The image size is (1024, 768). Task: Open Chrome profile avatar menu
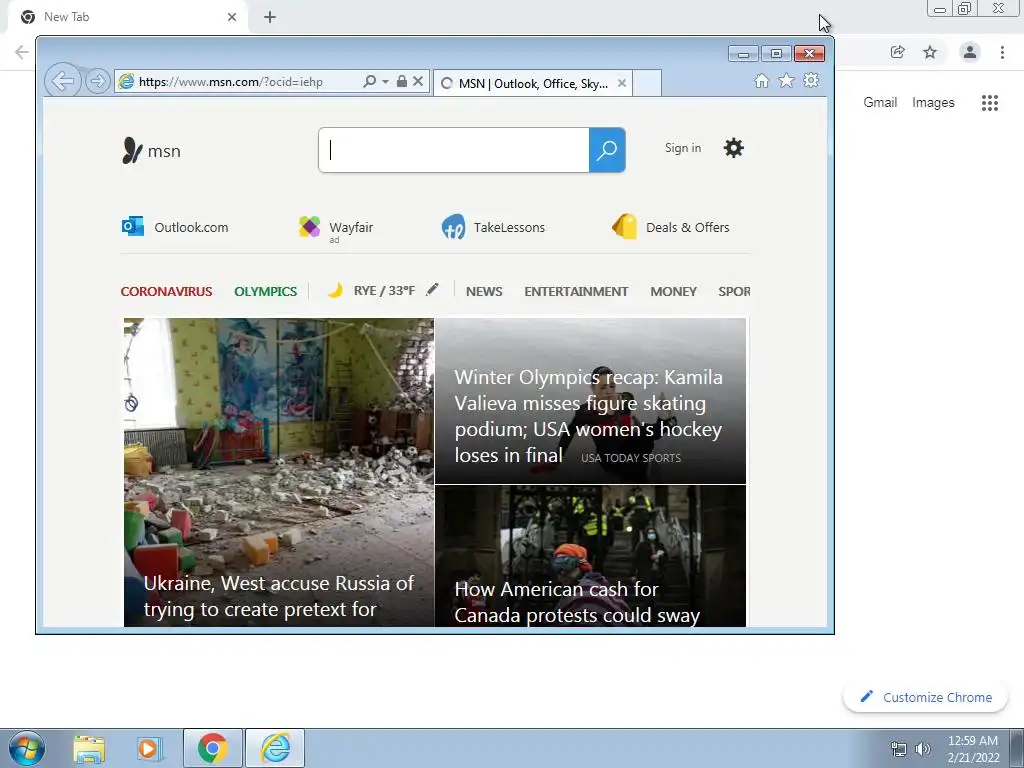click(x=970, y=52)
